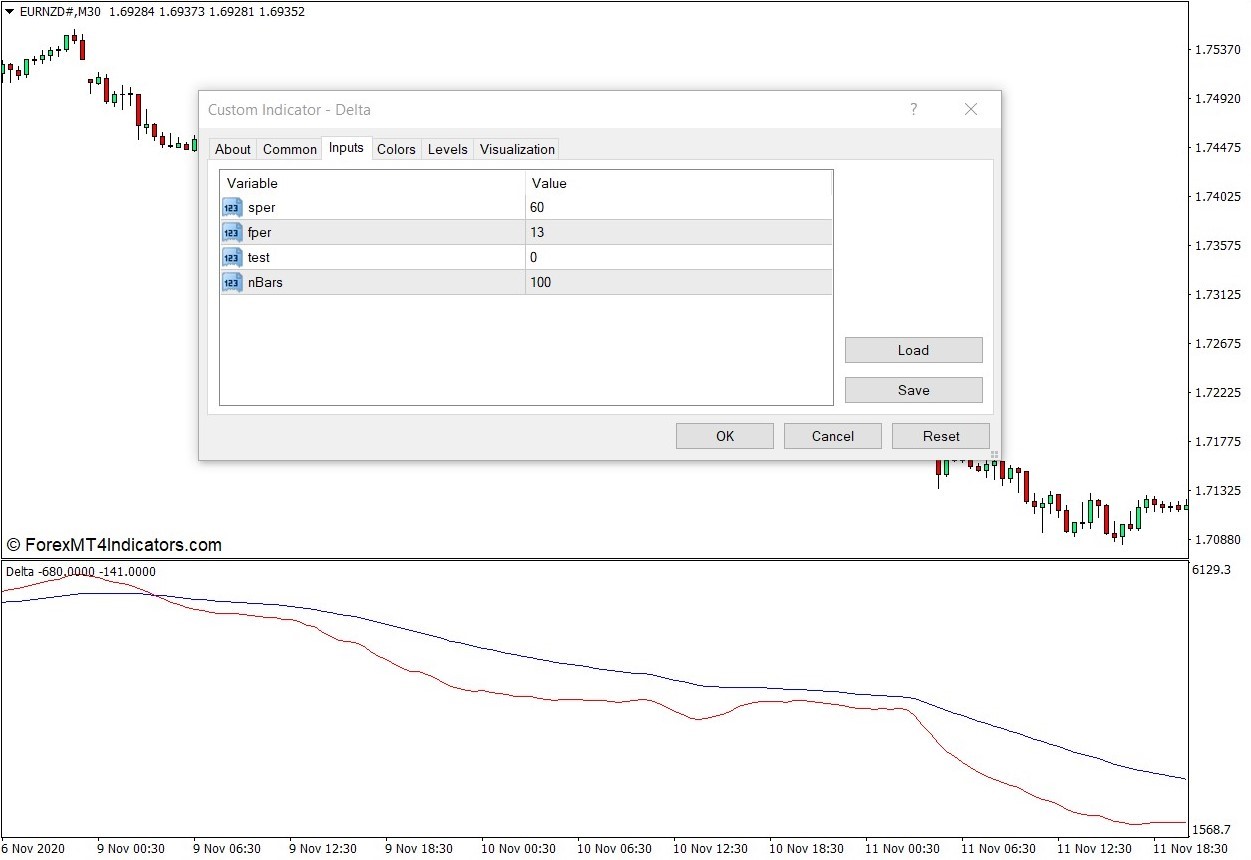The height and width of the screenshot is (860, 1251).
Task: Click the fper variable name
Action: tap(260, 233)
